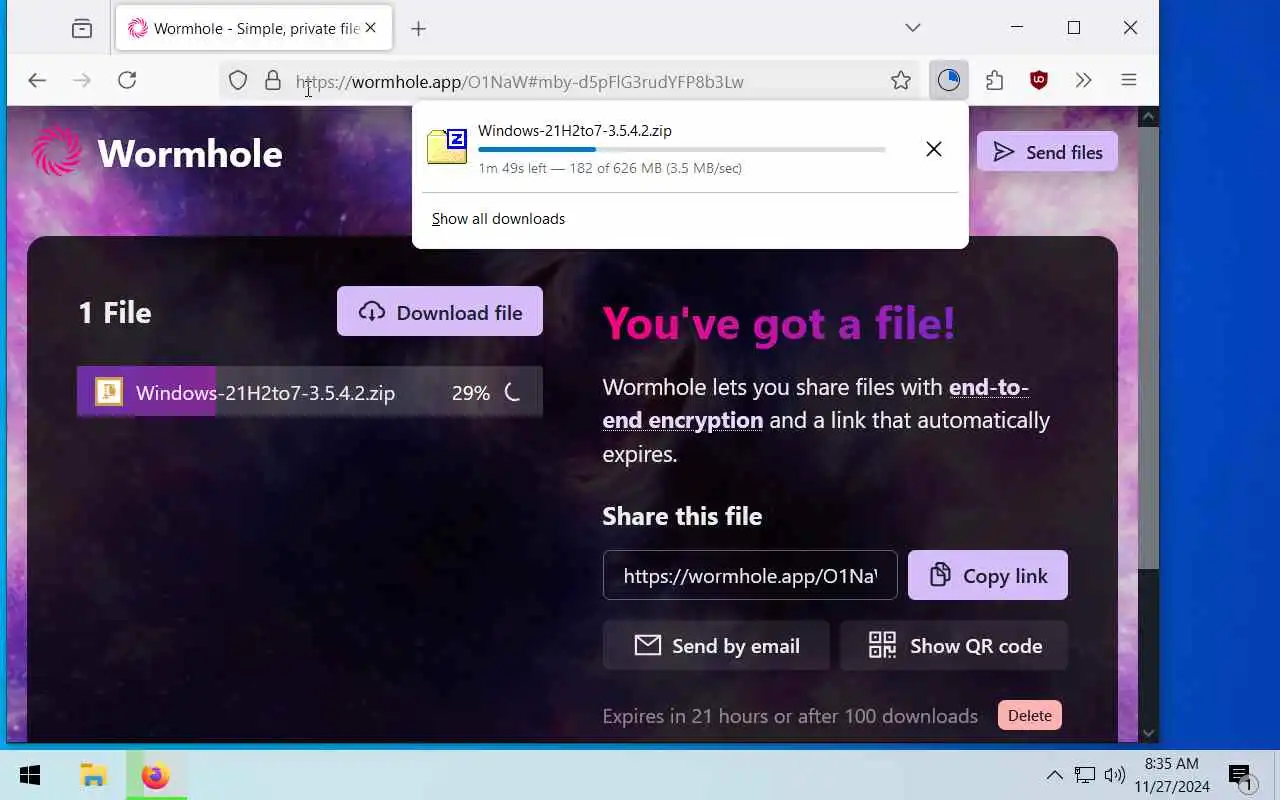The width and height of the screenshot is (1280, 800).
Task: Click the page vertical scrollbar
Action: (1149, 348)
